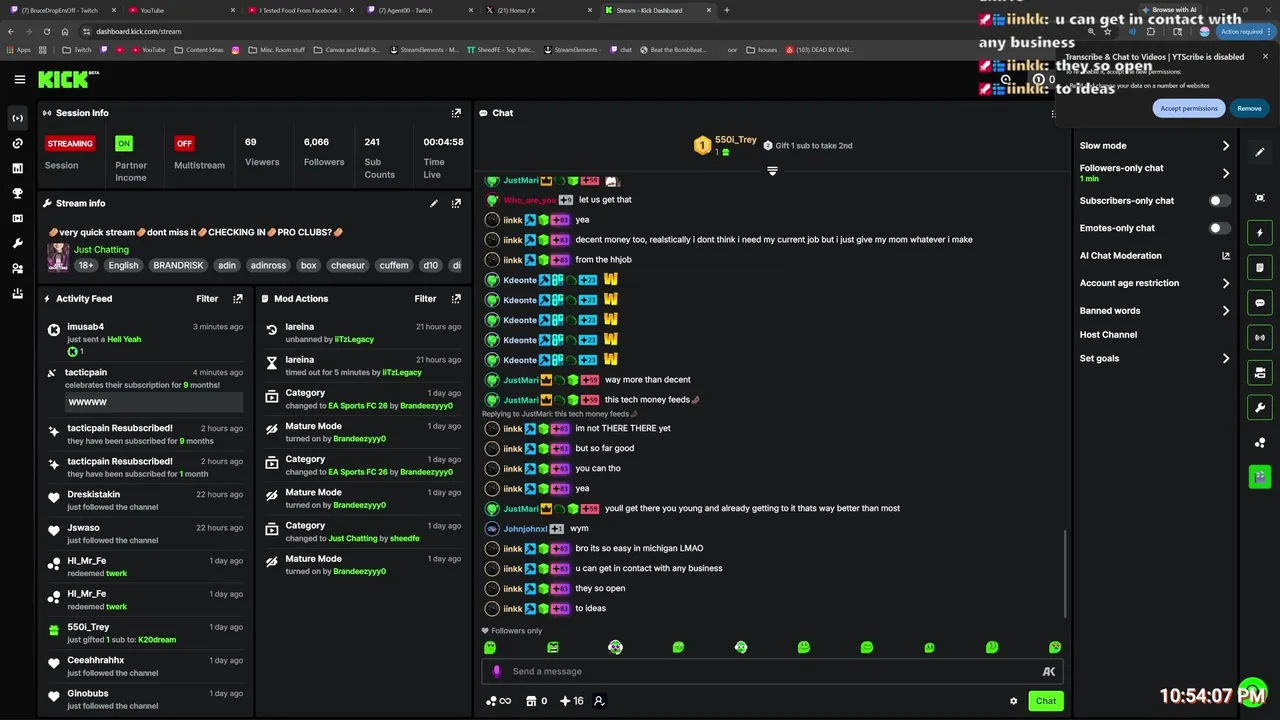Pop out the Activity Feed panel

click(237, 298)
